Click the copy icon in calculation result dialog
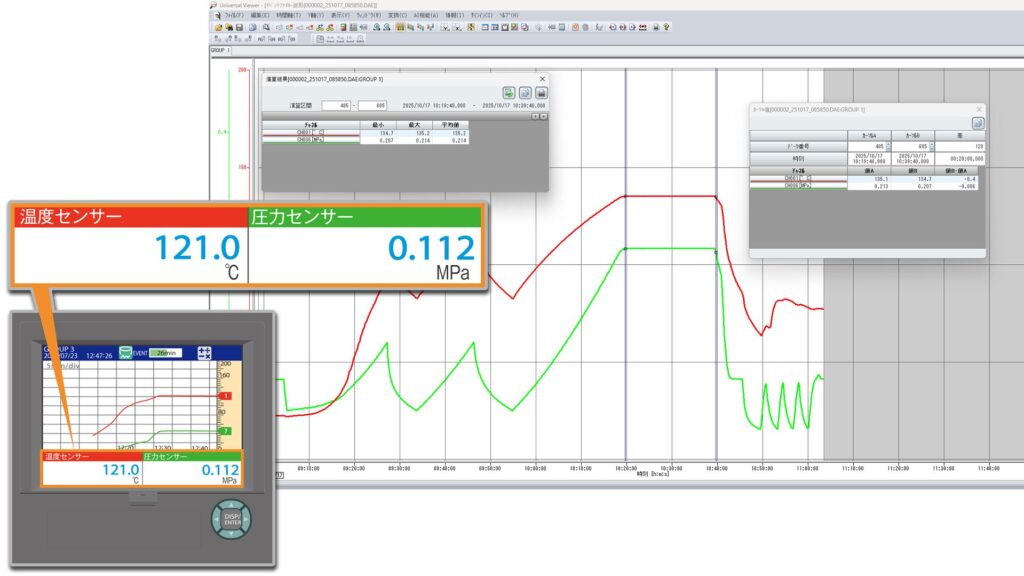The image size is (1024, 576). click(x=525, y=93)
